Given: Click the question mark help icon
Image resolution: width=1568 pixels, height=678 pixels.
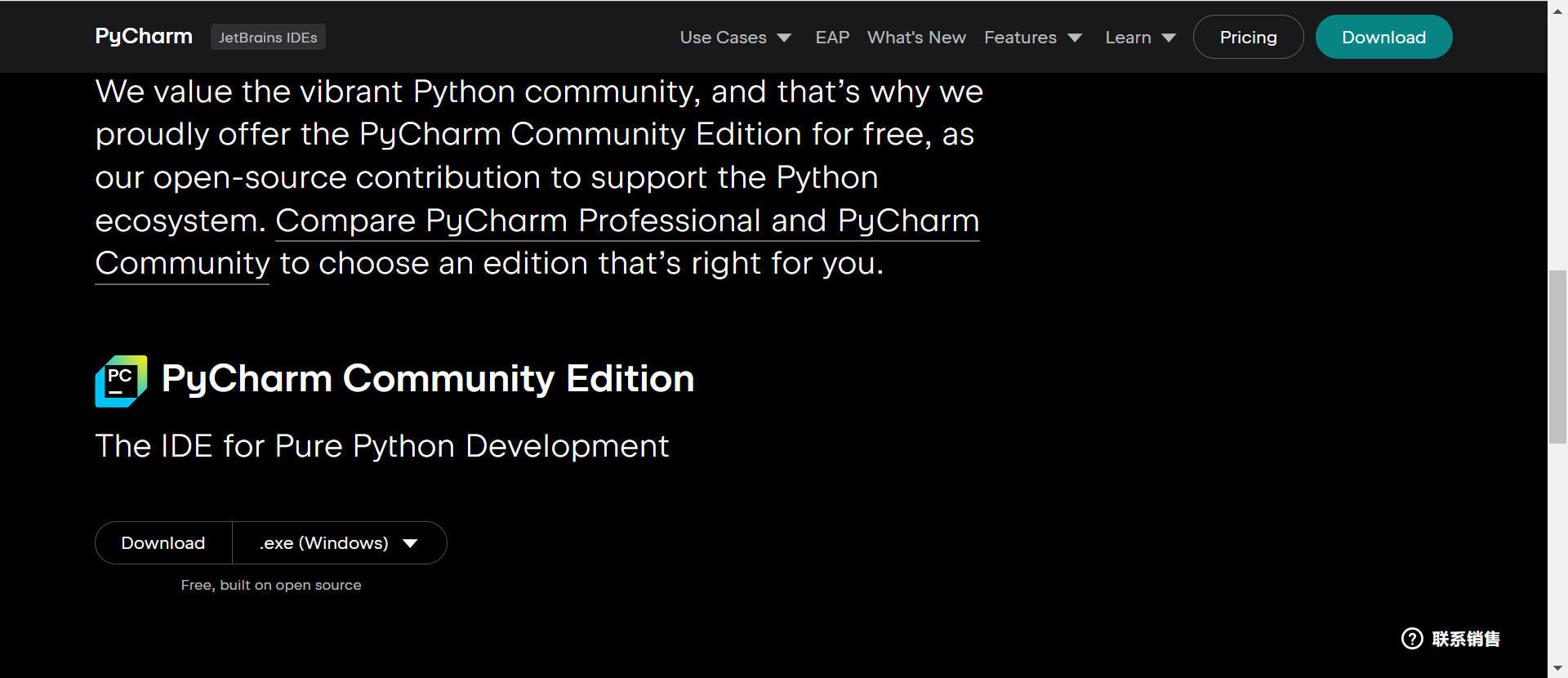Looking at the screenshot, I should click(1412, 639).
